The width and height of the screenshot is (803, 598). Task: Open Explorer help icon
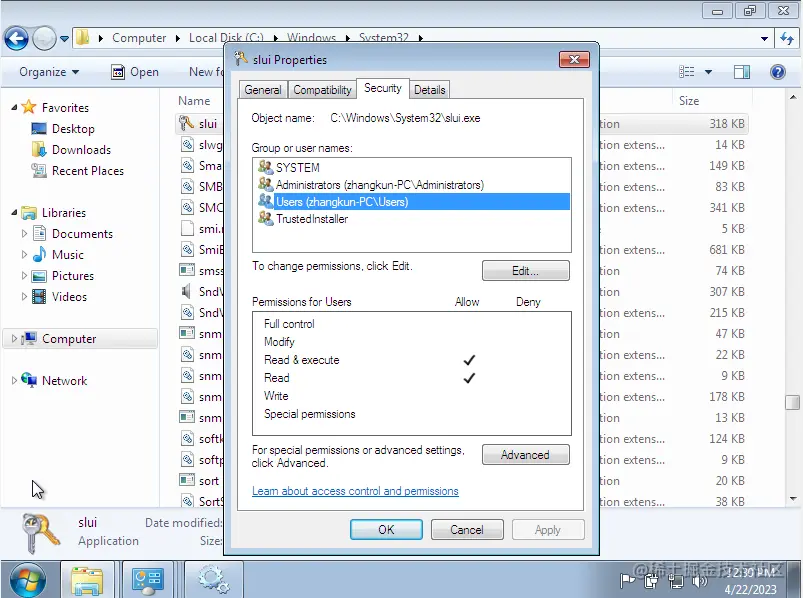pos(777,72)
